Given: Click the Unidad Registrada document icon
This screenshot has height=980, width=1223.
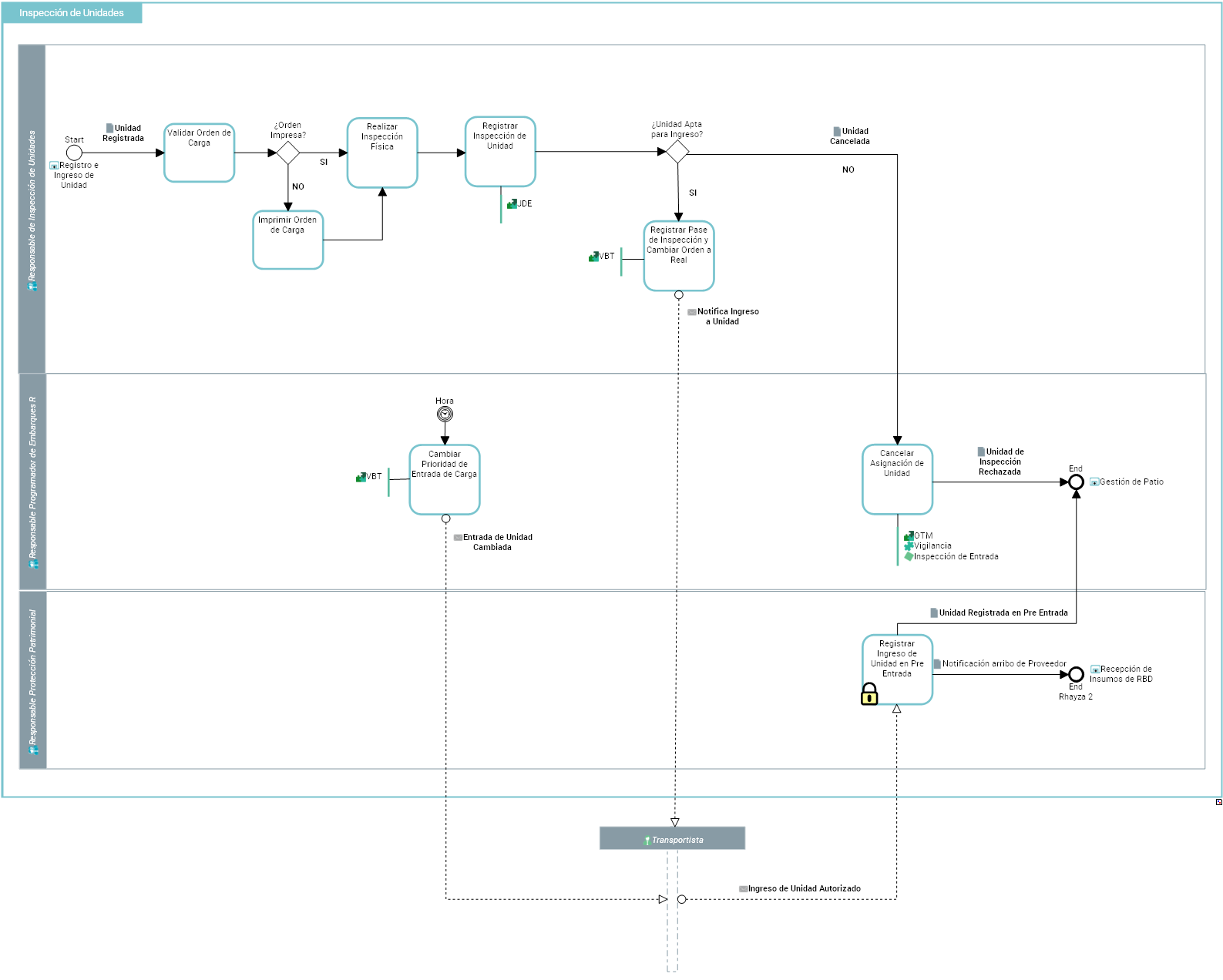Looking at the screenshot, I should click(x=109, y=128).
